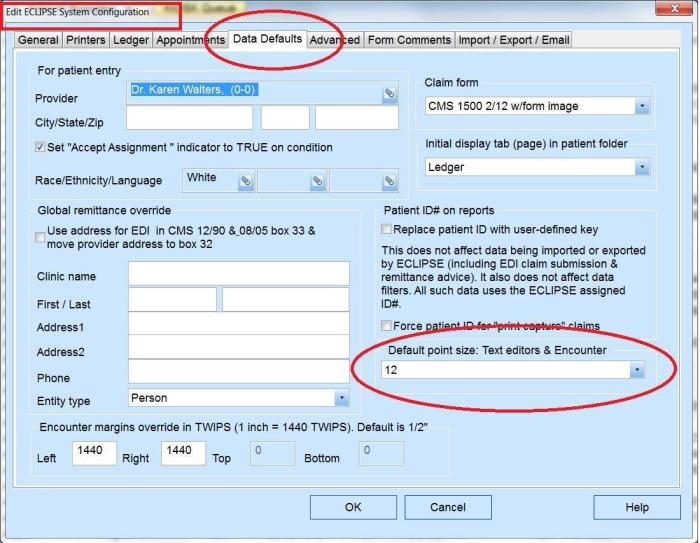Switch to the Appointments tab
This screenshot has height=543, width=700.
pos(191,40)
